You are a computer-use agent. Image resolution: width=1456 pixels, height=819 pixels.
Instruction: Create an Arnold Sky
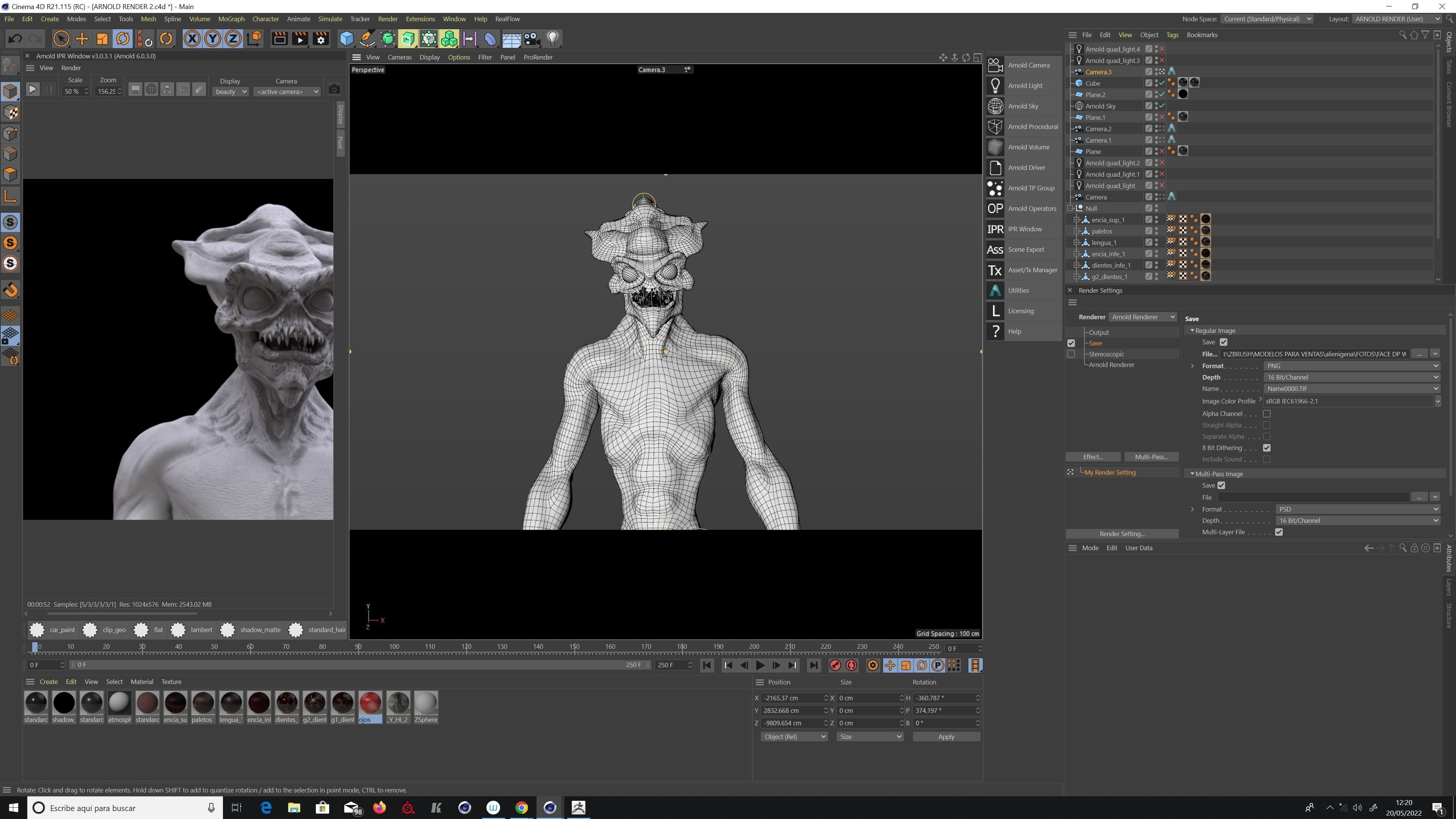click(1024, 106)
